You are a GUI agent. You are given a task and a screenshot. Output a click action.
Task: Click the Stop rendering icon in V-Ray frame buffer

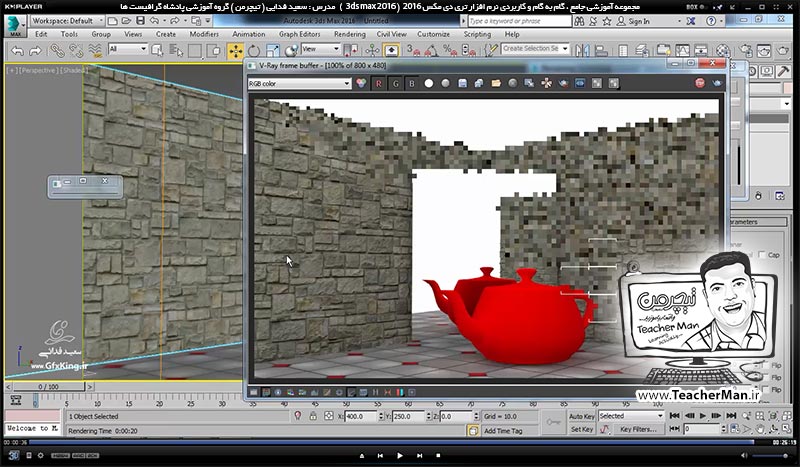point(700,83)
